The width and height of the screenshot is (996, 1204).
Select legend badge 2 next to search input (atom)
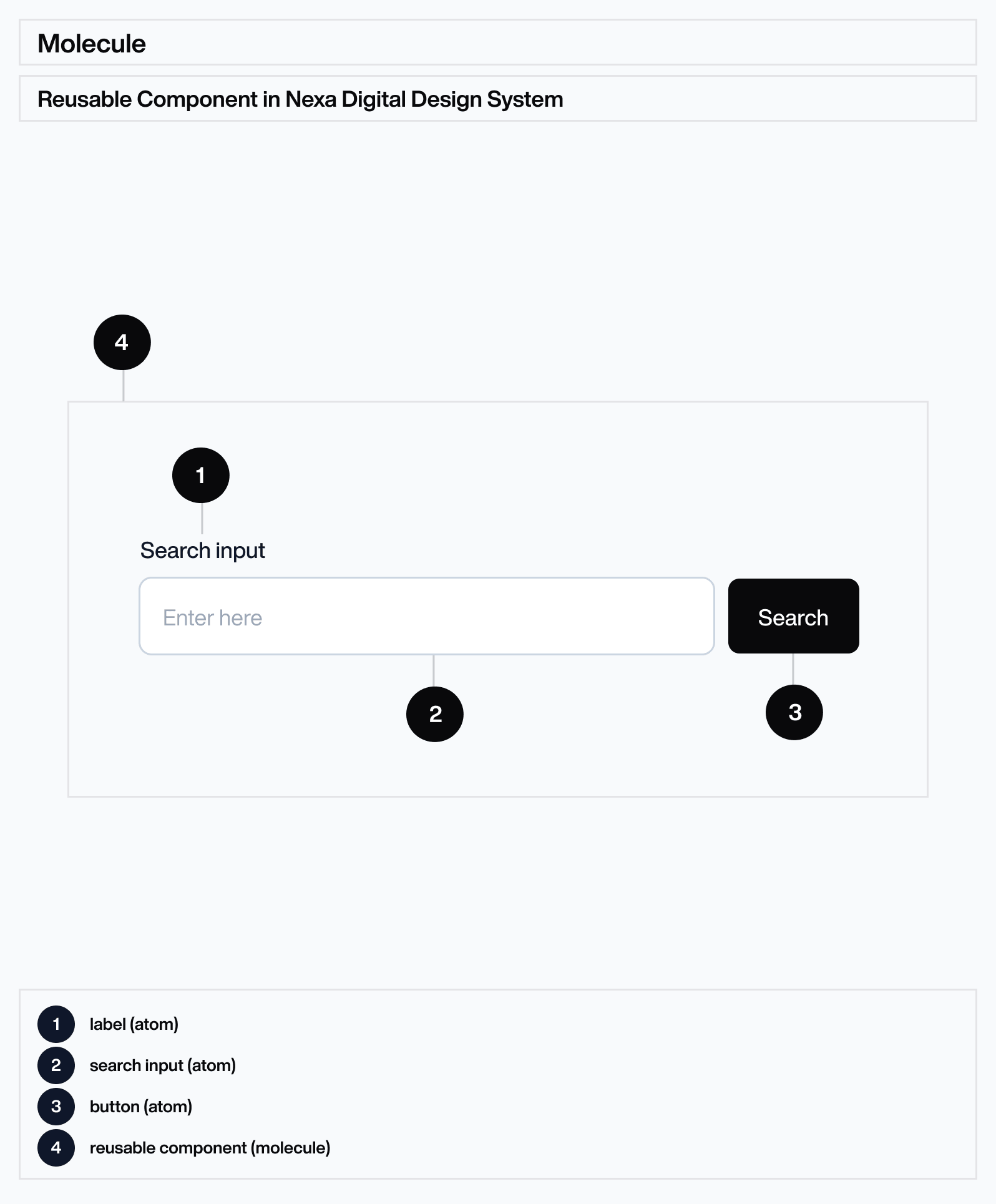56,1065
